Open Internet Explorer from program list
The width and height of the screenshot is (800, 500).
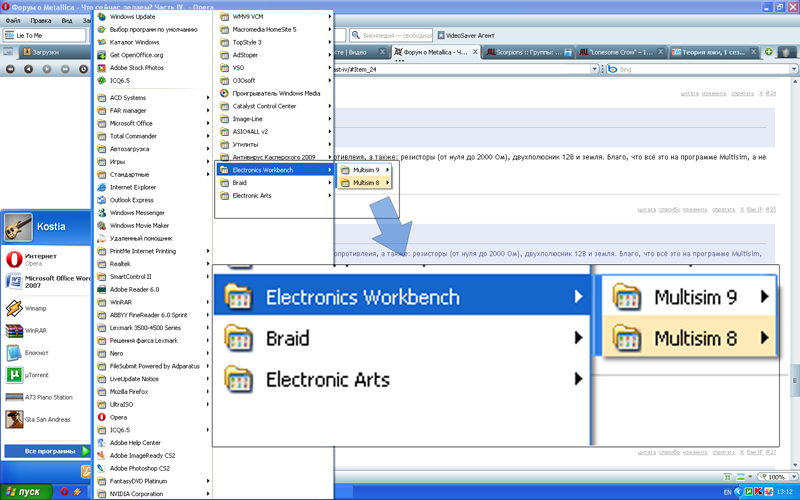[x=132, y=187]
